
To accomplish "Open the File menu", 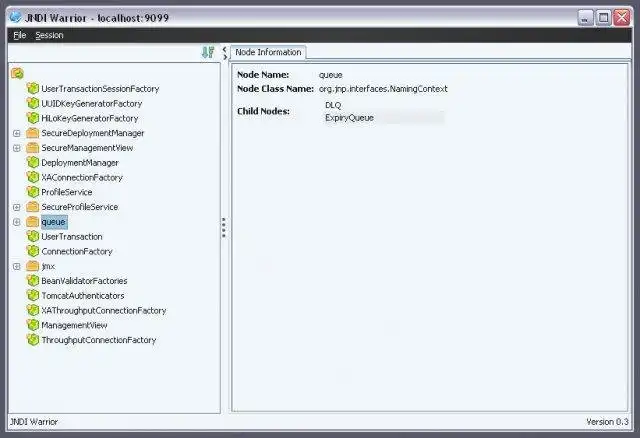I will [x=20, y=35].
